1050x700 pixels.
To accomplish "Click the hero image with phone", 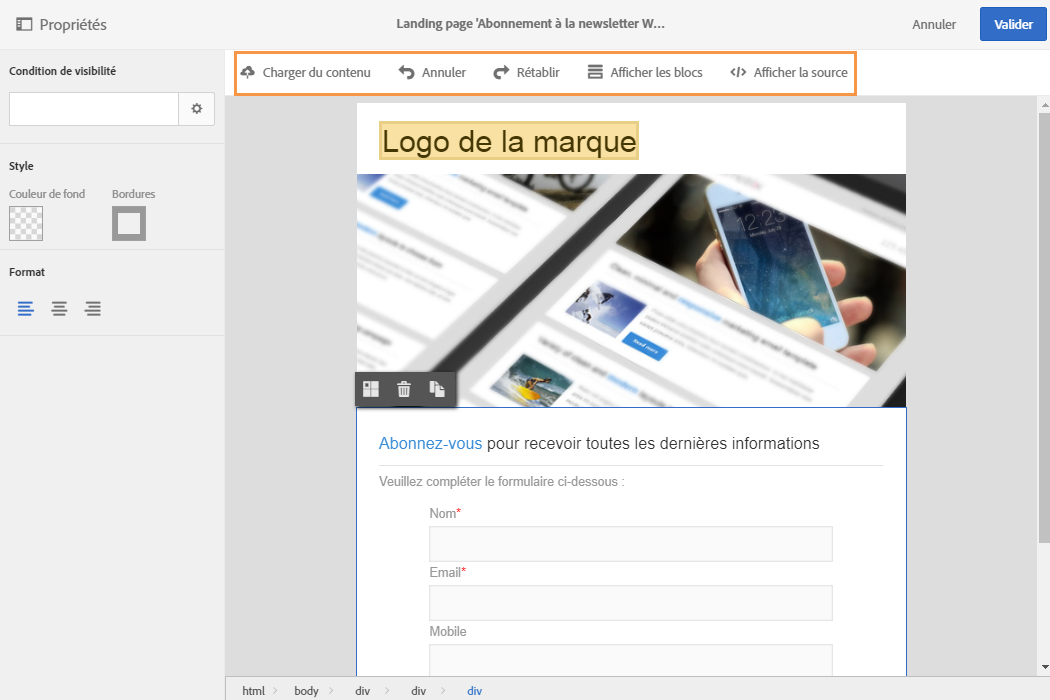I will [x=631, y=290].
